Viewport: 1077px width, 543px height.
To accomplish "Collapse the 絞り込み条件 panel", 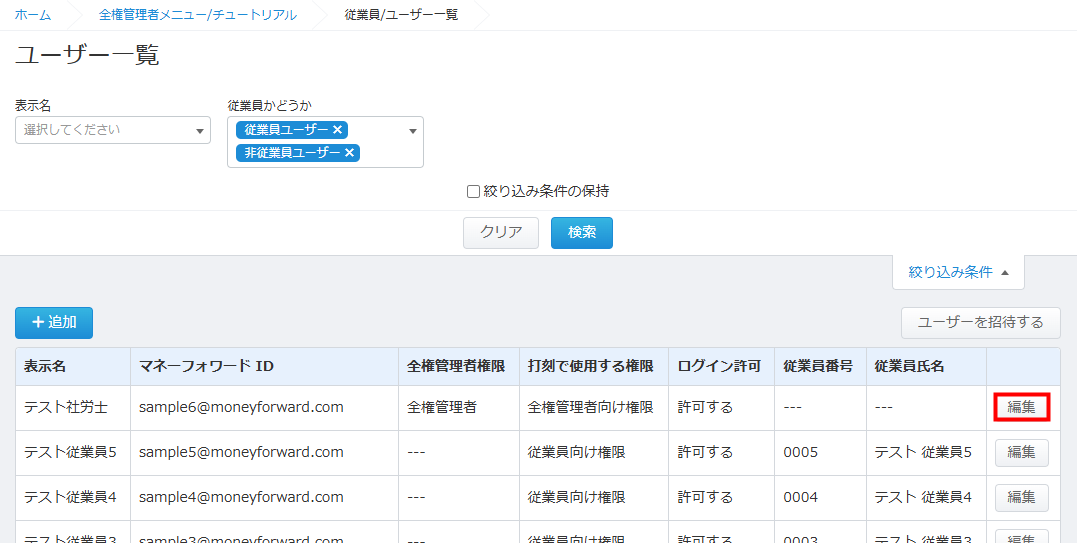I will point(958,272).
